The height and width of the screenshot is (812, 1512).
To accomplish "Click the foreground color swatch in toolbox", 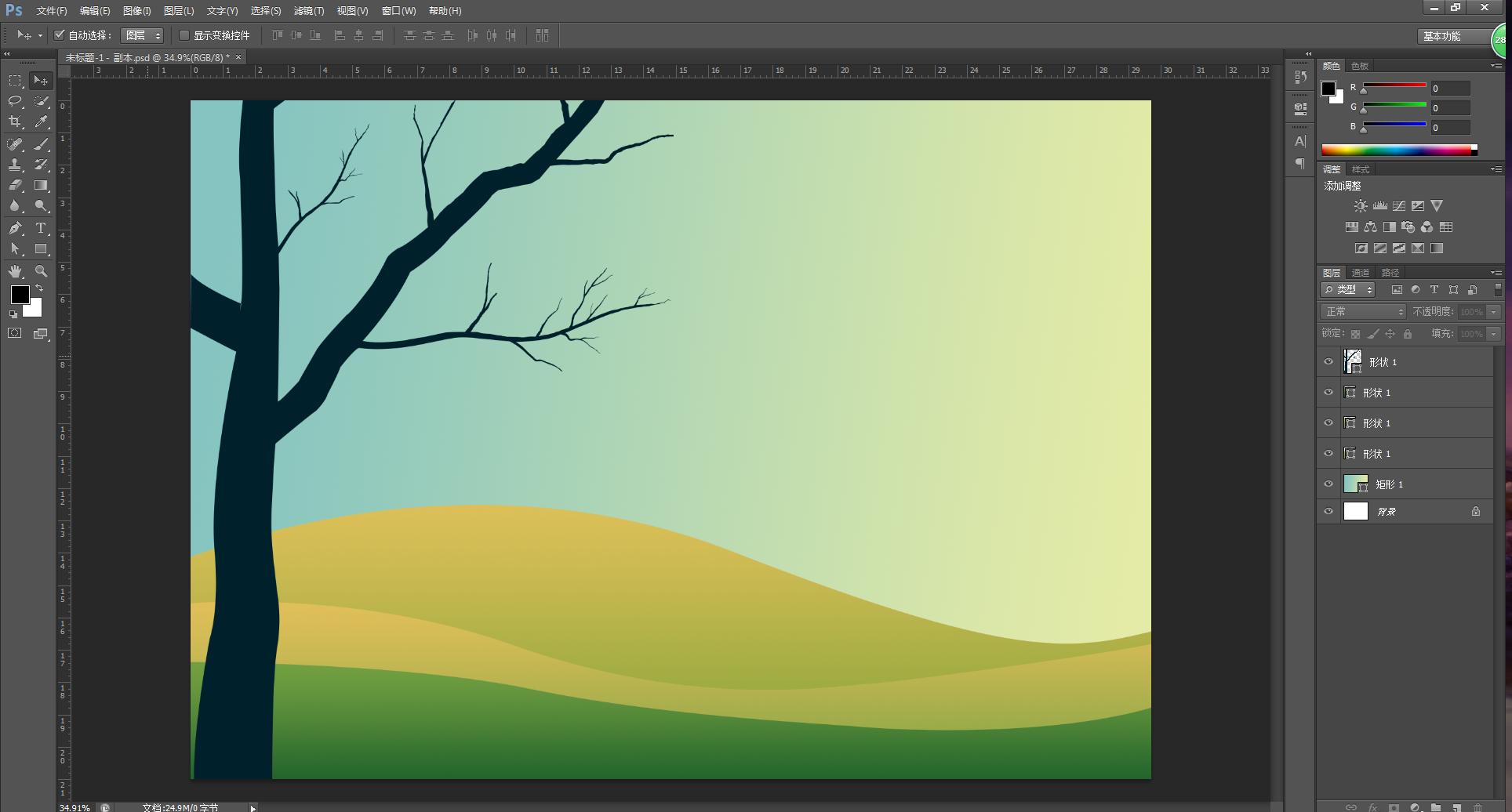I will point(20,294).
